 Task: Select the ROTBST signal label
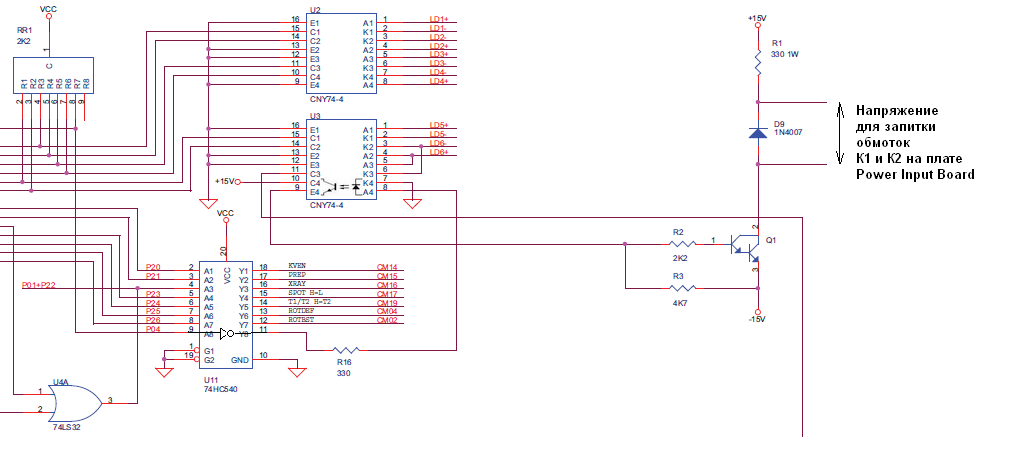(x=302, y=319)
